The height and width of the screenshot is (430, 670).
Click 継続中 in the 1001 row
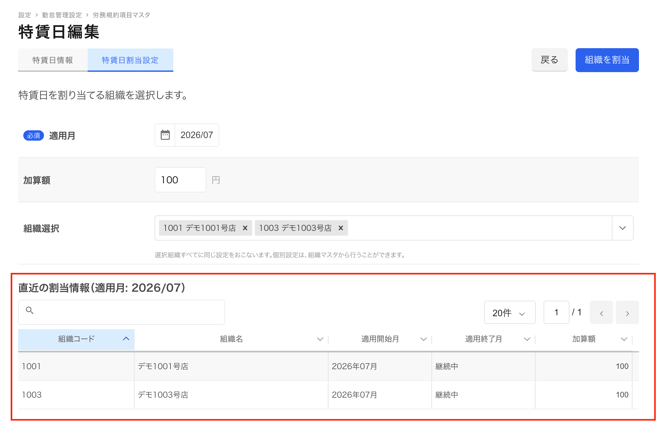447,366
